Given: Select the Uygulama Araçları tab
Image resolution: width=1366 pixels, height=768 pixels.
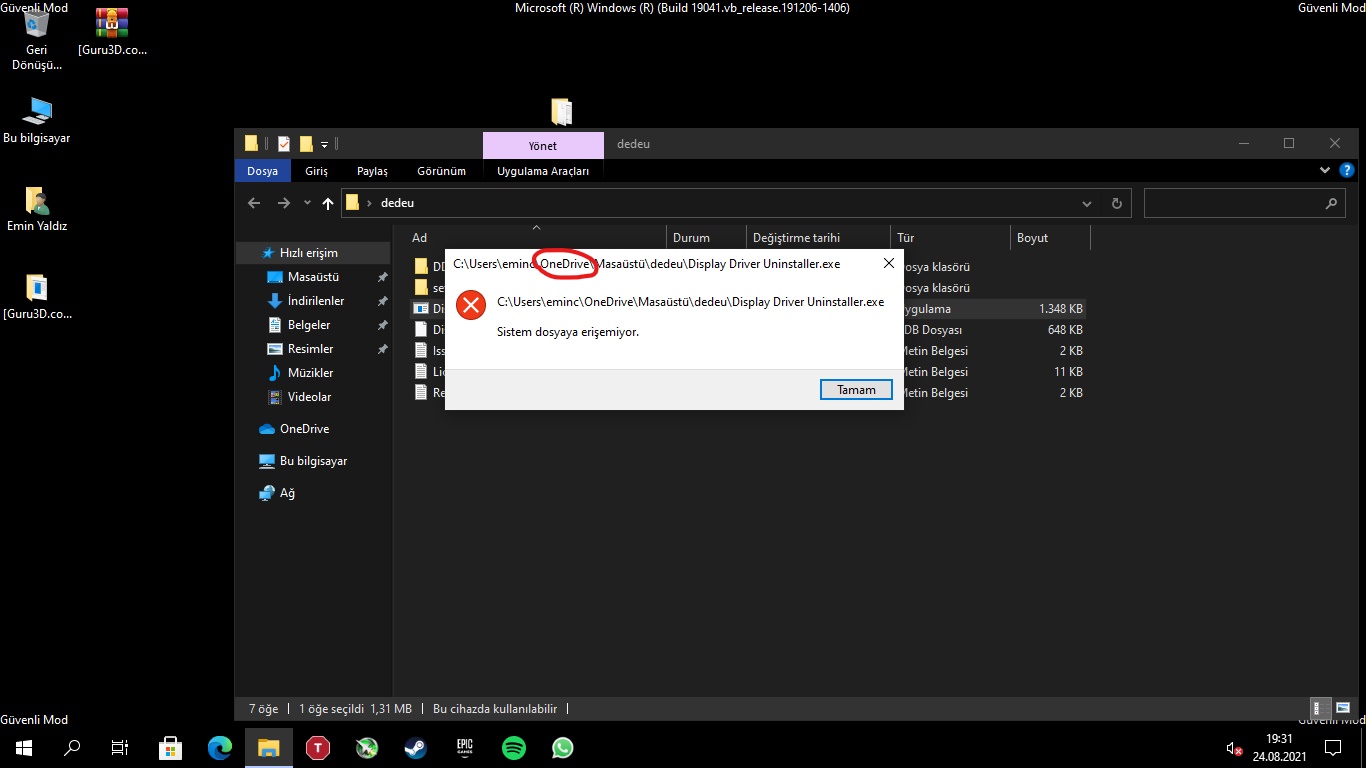Looking at the screenshot, I should (x=543, y=171).
